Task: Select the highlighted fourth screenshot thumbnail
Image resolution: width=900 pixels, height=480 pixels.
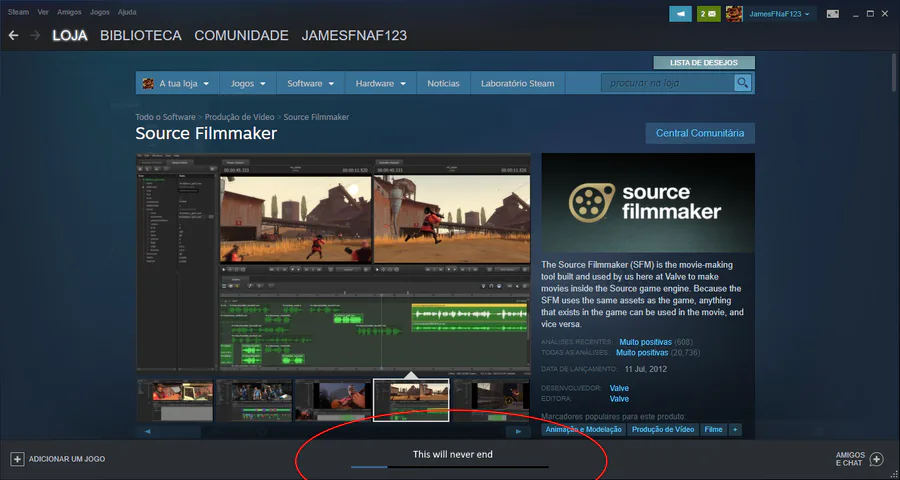Action: click(411, 400)
